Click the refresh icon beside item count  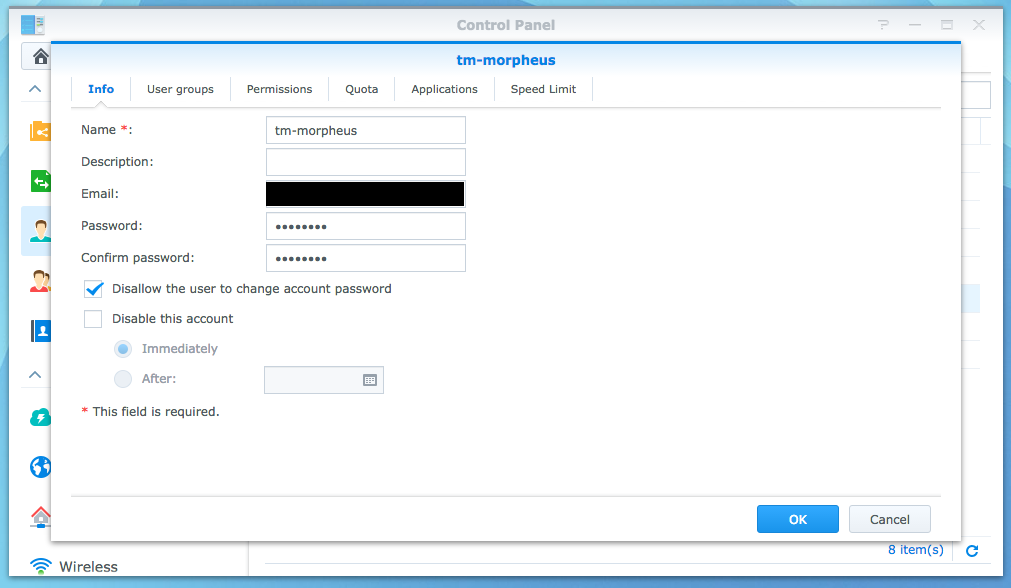[x=971, y=550]
